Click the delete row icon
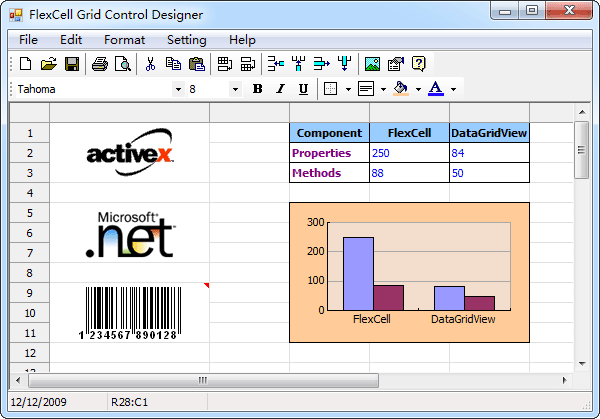600x419 pixels. [321, 64]
